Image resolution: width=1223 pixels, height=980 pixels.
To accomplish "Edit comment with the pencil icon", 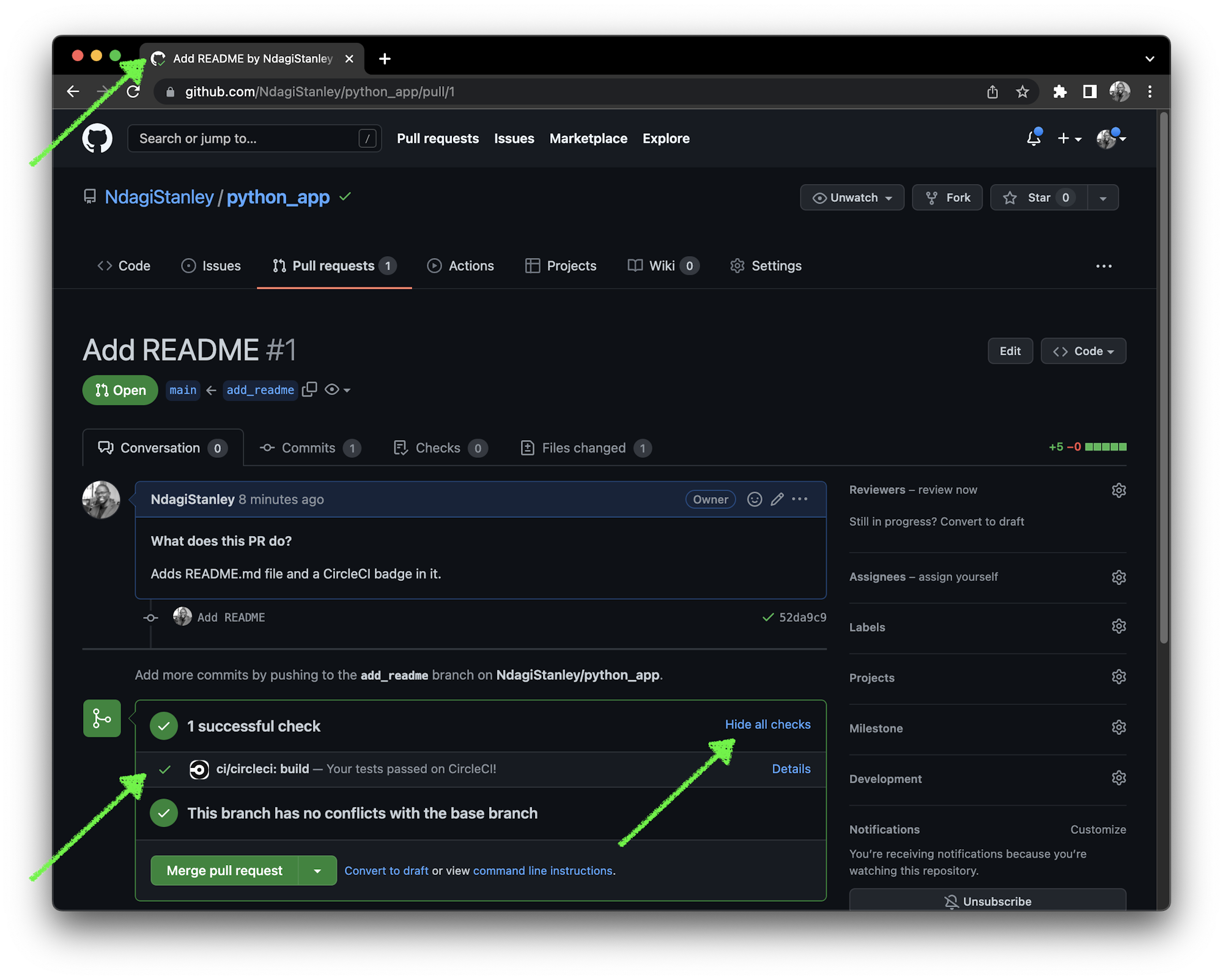I will [x=777, y=499].
